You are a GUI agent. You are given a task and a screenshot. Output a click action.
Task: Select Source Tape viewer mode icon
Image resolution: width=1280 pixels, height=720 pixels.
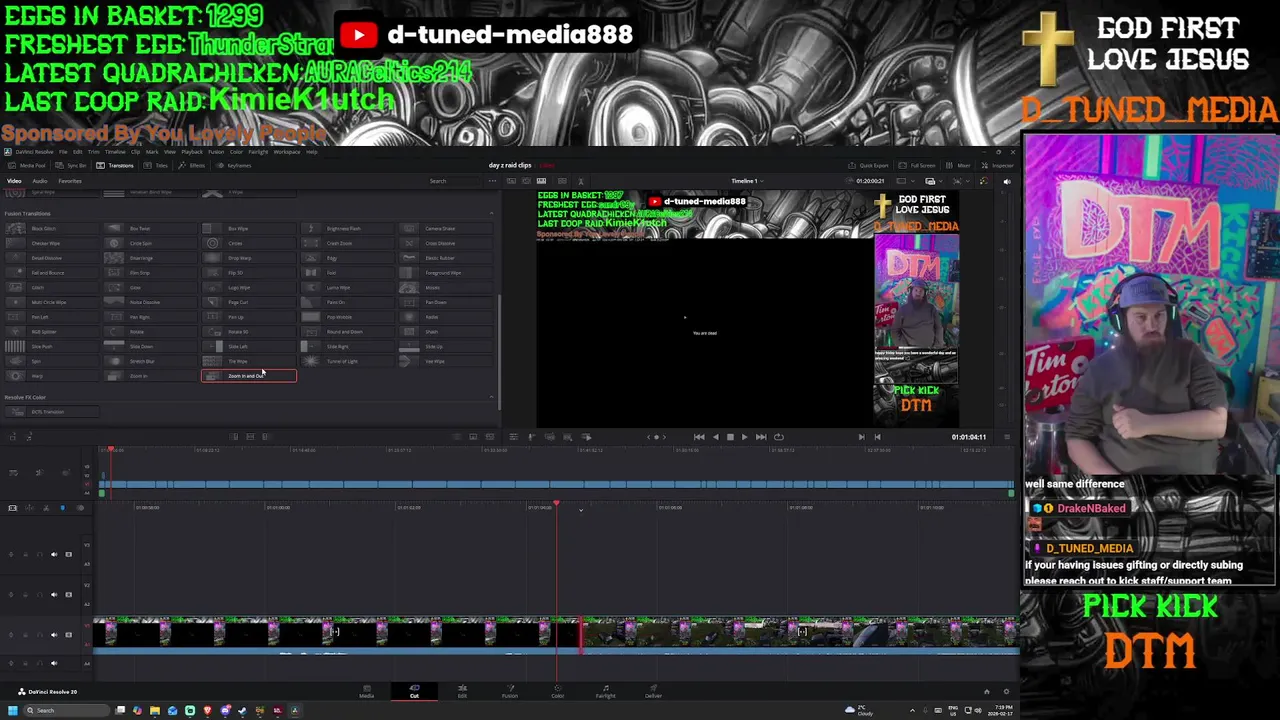coord(527,181)
